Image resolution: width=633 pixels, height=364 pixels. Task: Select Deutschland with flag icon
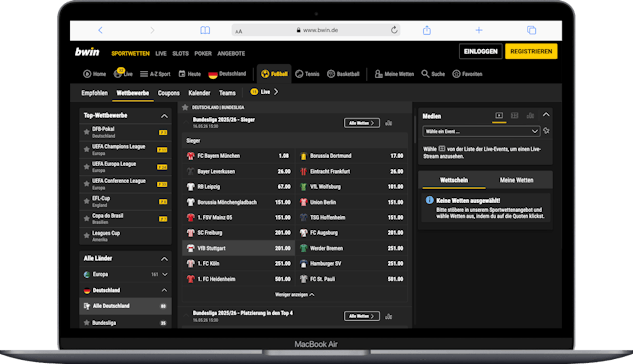click(x=227, y=74)
